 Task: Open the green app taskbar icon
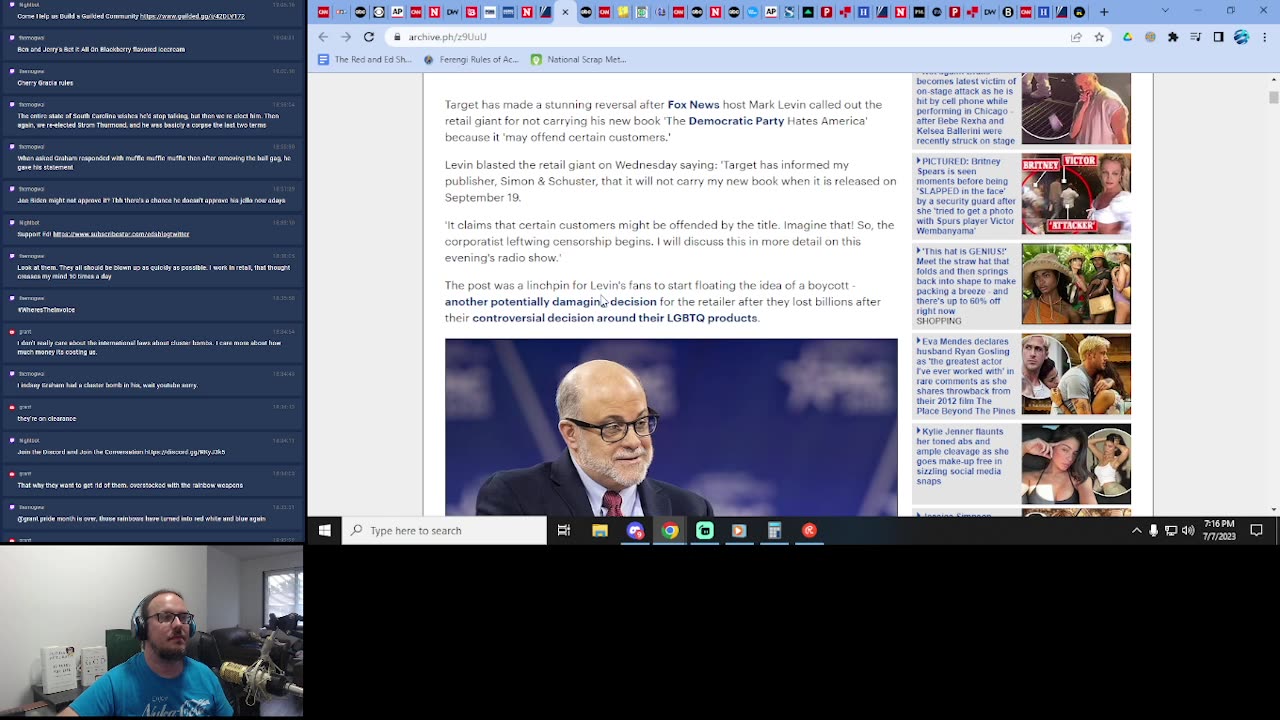[705, 531]
